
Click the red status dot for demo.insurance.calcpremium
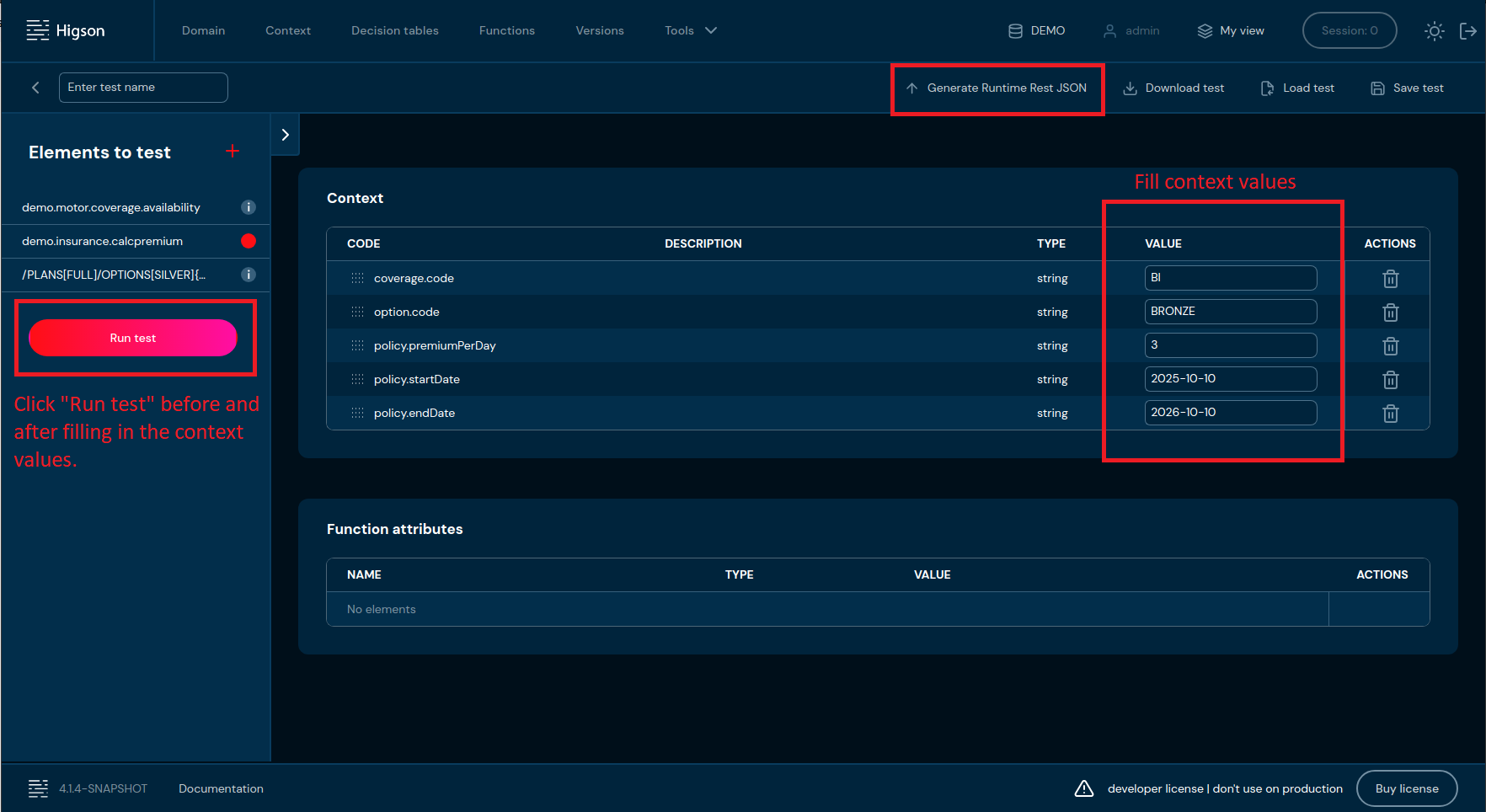pos(249,241)
